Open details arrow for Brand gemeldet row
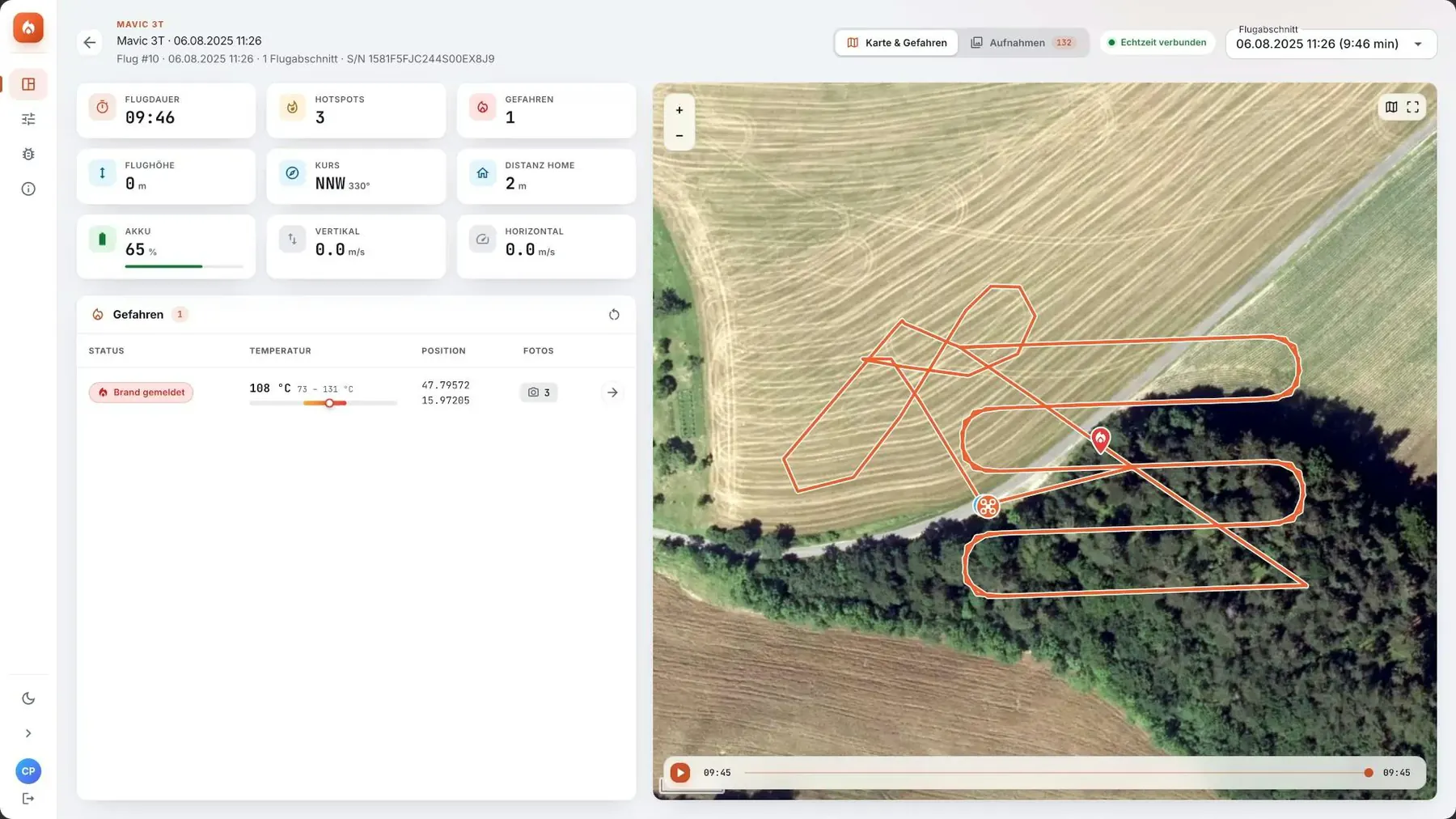Viewport: 1456px width, 819px height. [612, 393]
